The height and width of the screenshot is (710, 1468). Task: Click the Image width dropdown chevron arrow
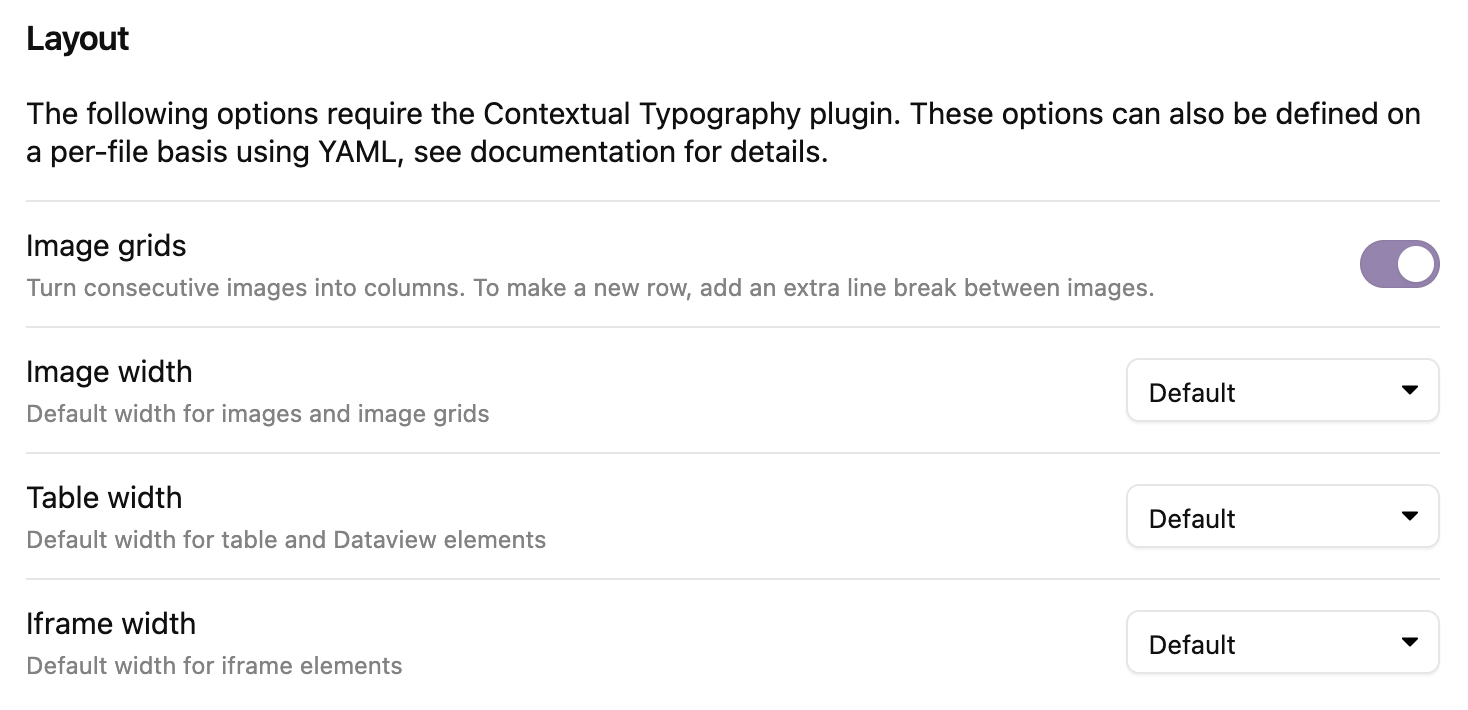click(1410, 391)
